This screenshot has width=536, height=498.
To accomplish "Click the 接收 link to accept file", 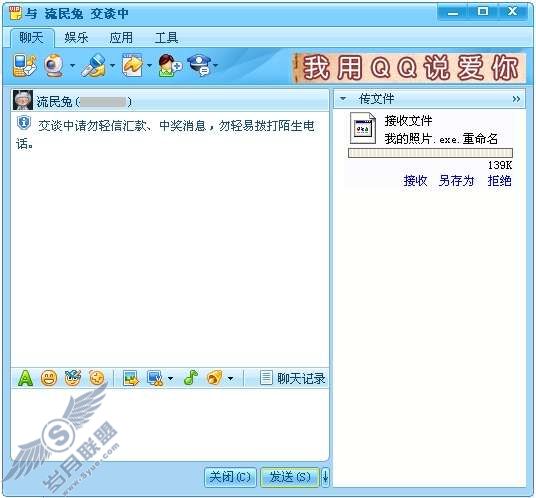I will pos(415,180).
